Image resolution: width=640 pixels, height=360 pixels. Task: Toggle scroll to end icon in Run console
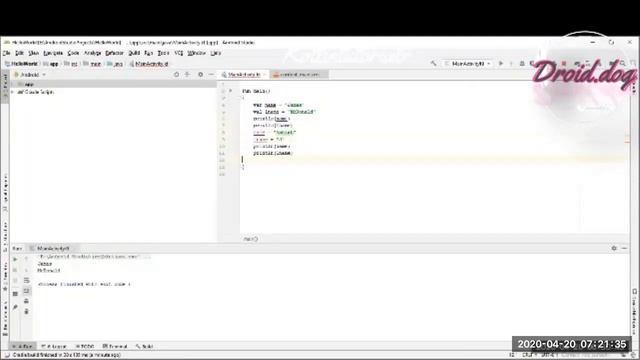(27, 291)
